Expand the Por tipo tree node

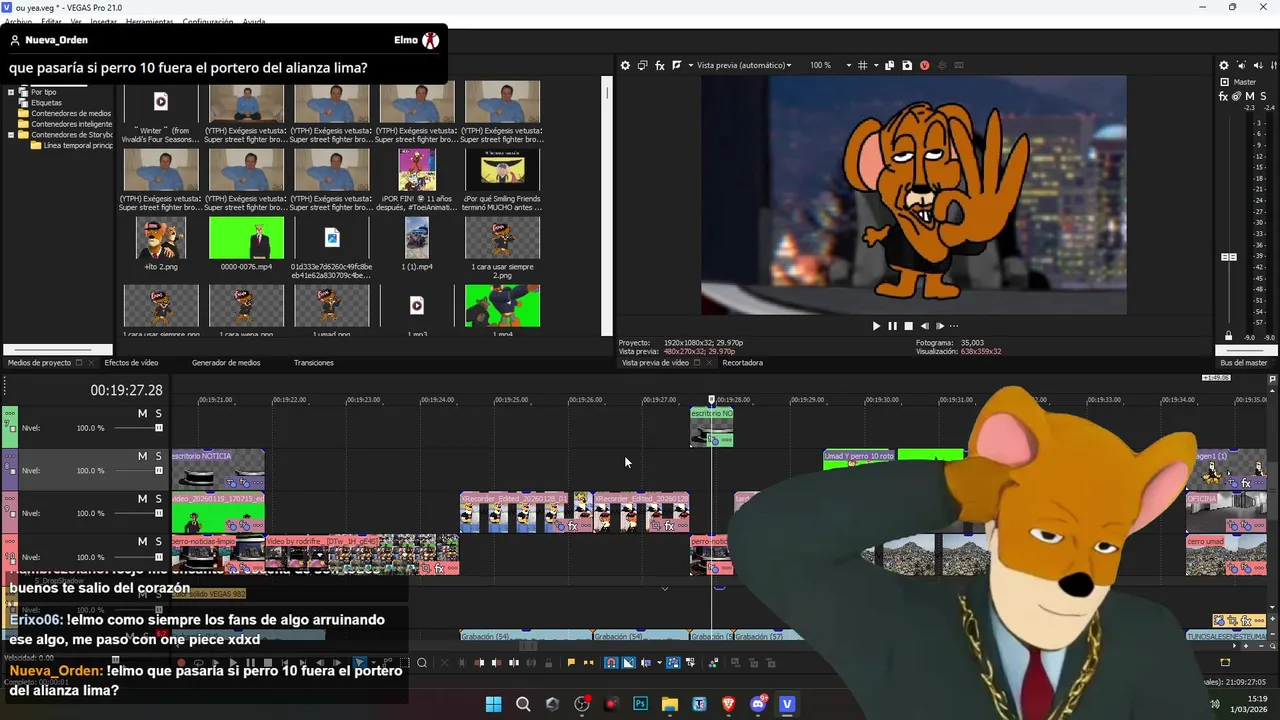pos(11,92)
